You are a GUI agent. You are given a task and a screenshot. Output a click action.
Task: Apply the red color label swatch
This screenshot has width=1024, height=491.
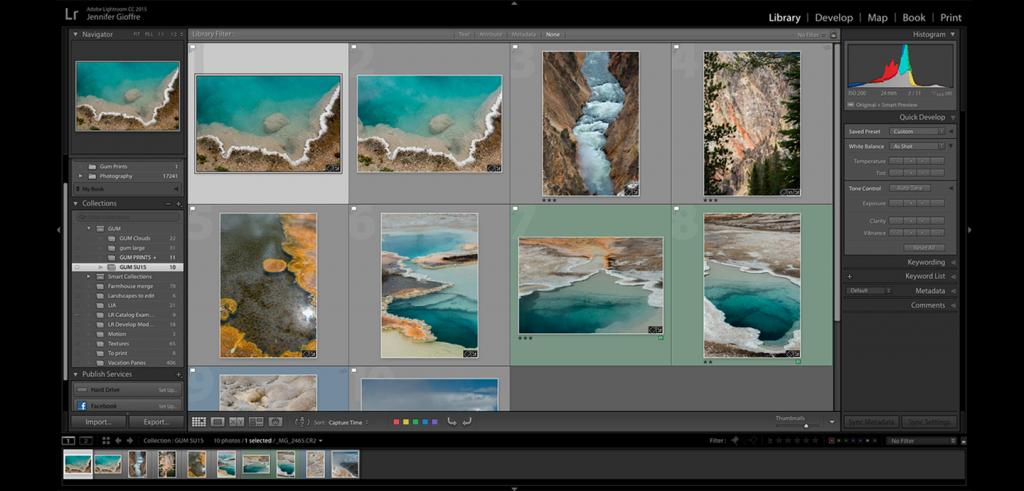coord(397,422)
